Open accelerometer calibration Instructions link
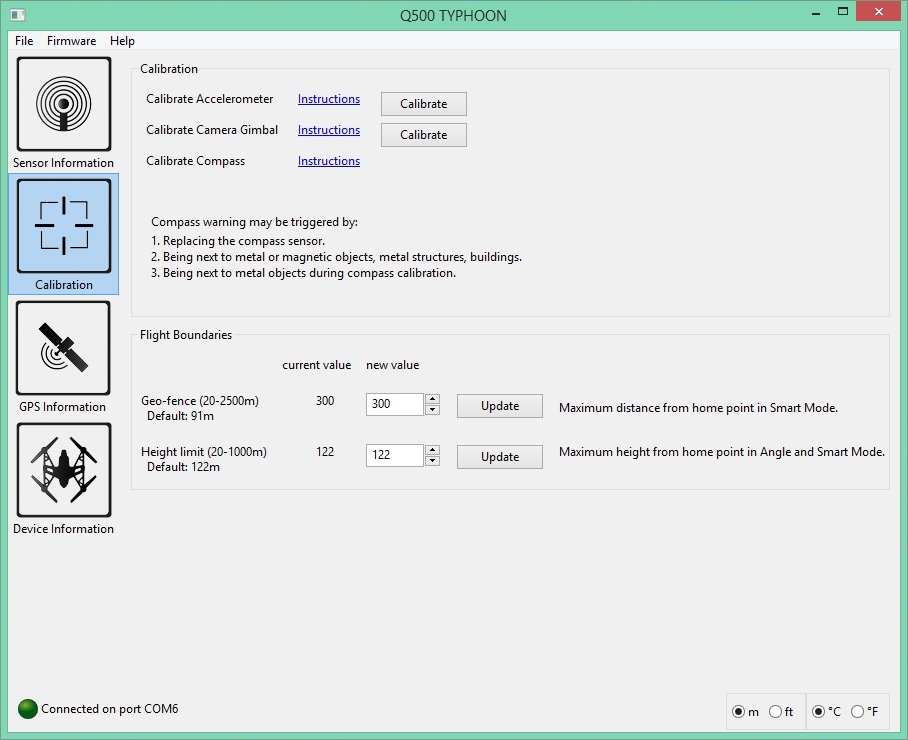This screenshot has height=740, width=908. pos(329,99)
